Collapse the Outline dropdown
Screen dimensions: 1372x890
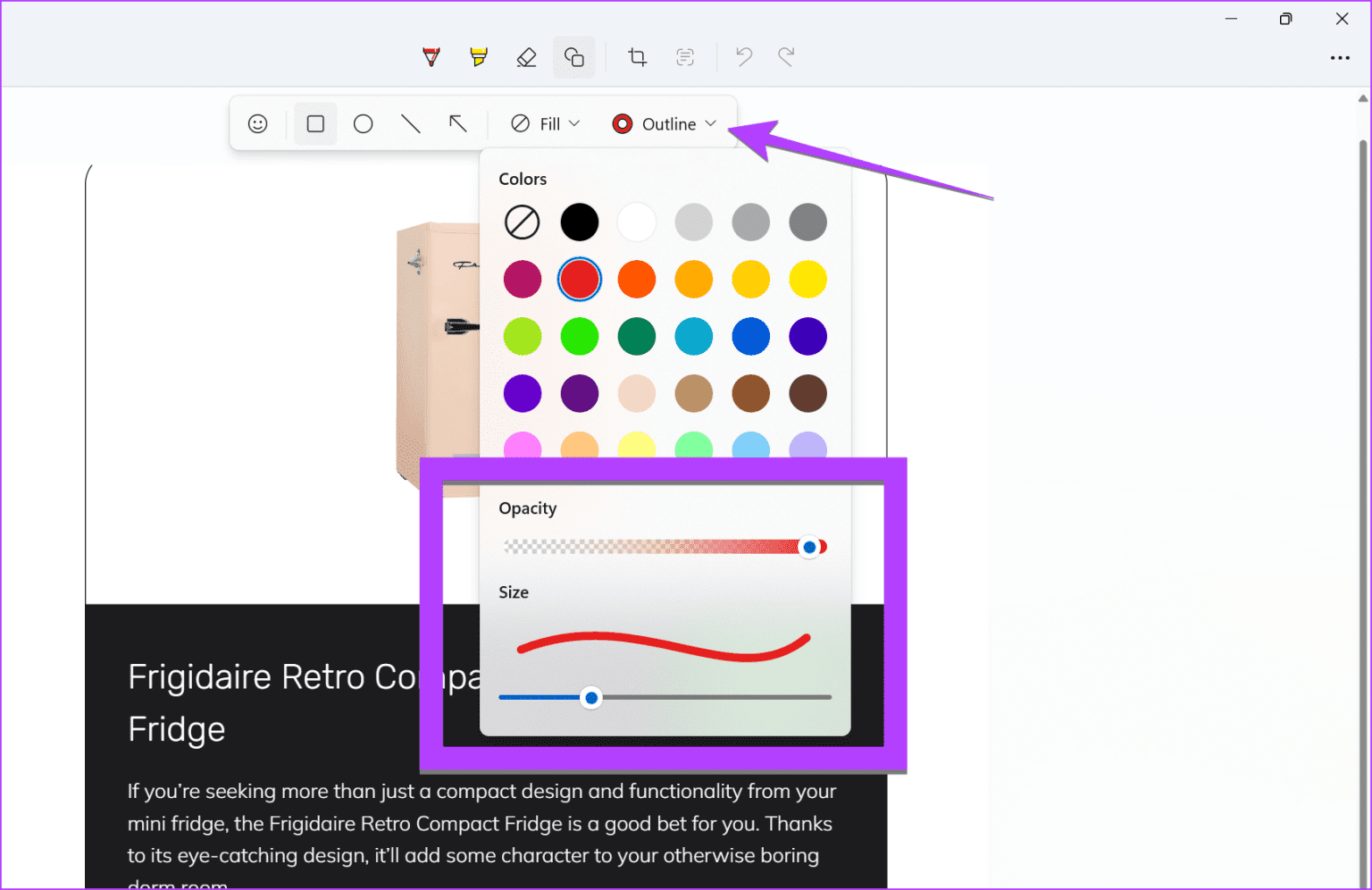point(665,124)
